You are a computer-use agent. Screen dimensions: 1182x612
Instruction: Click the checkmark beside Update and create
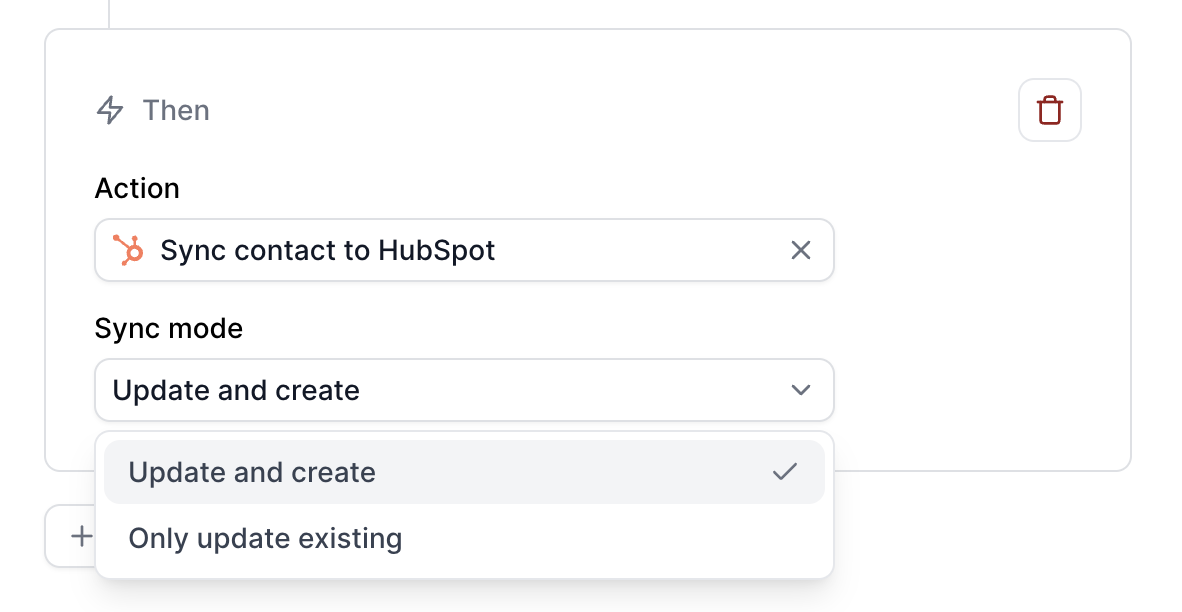[x=785, y=472]
